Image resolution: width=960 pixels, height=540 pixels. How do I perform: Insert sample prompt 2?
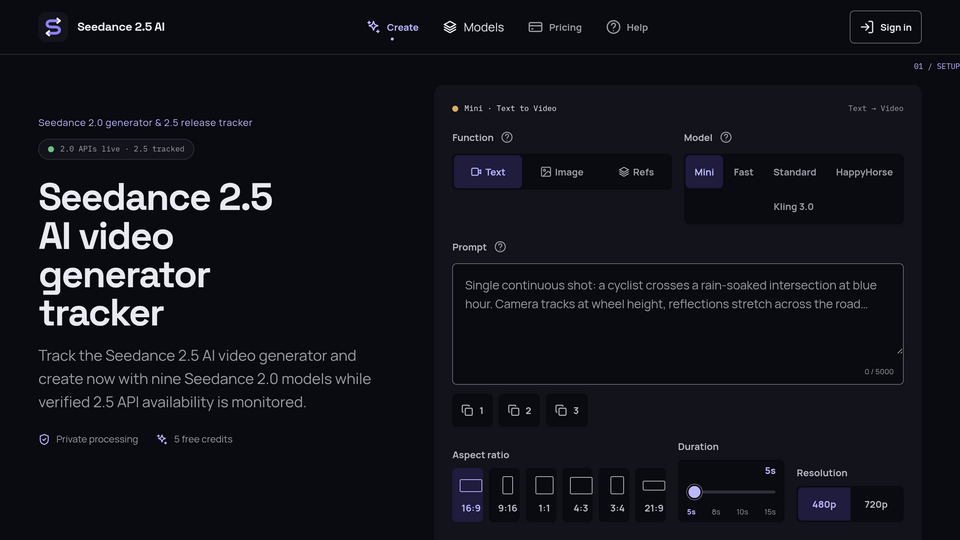[x=519, y=410]
